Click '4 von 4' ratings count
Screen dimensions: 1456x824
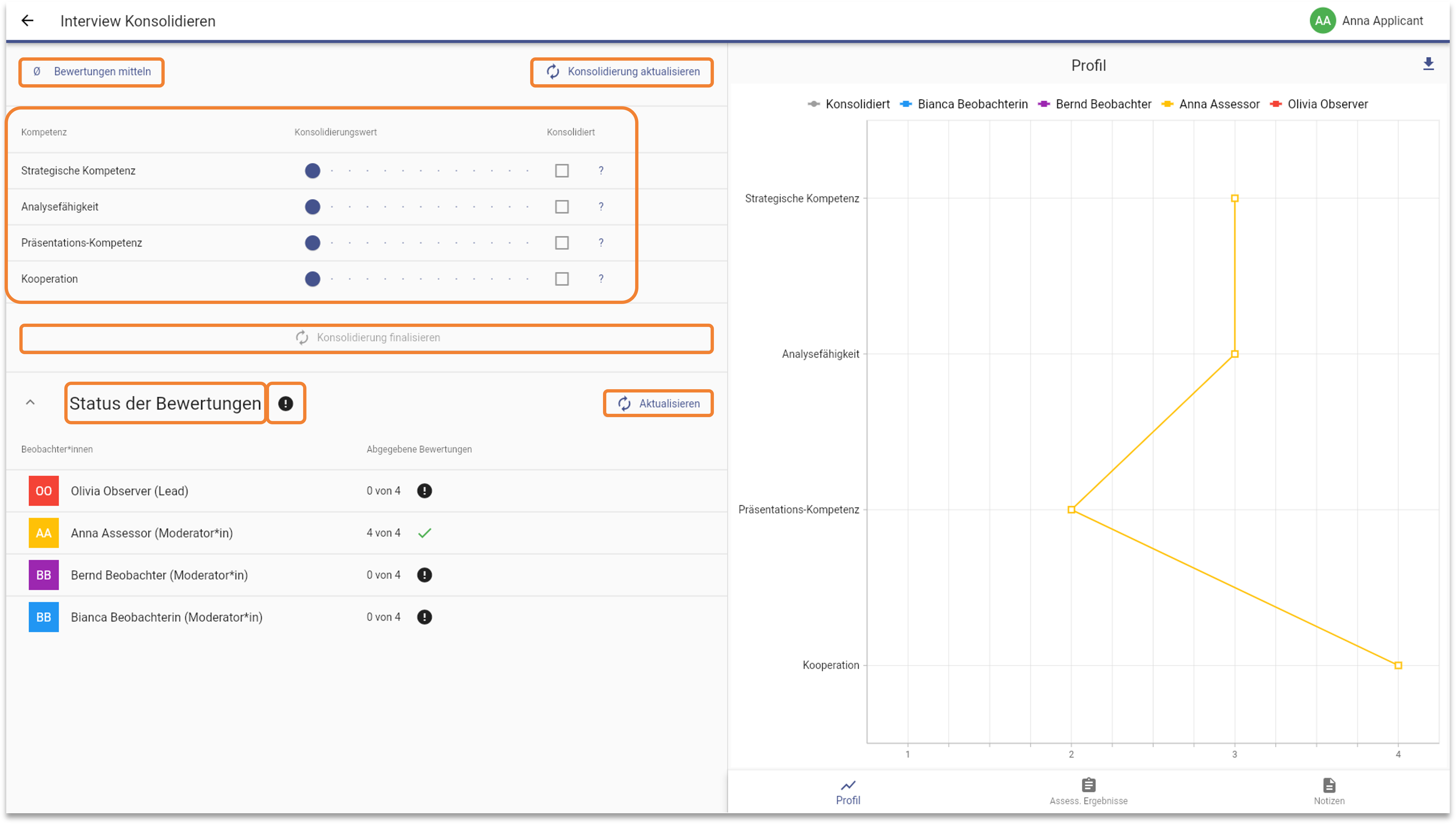coord(383,533)
